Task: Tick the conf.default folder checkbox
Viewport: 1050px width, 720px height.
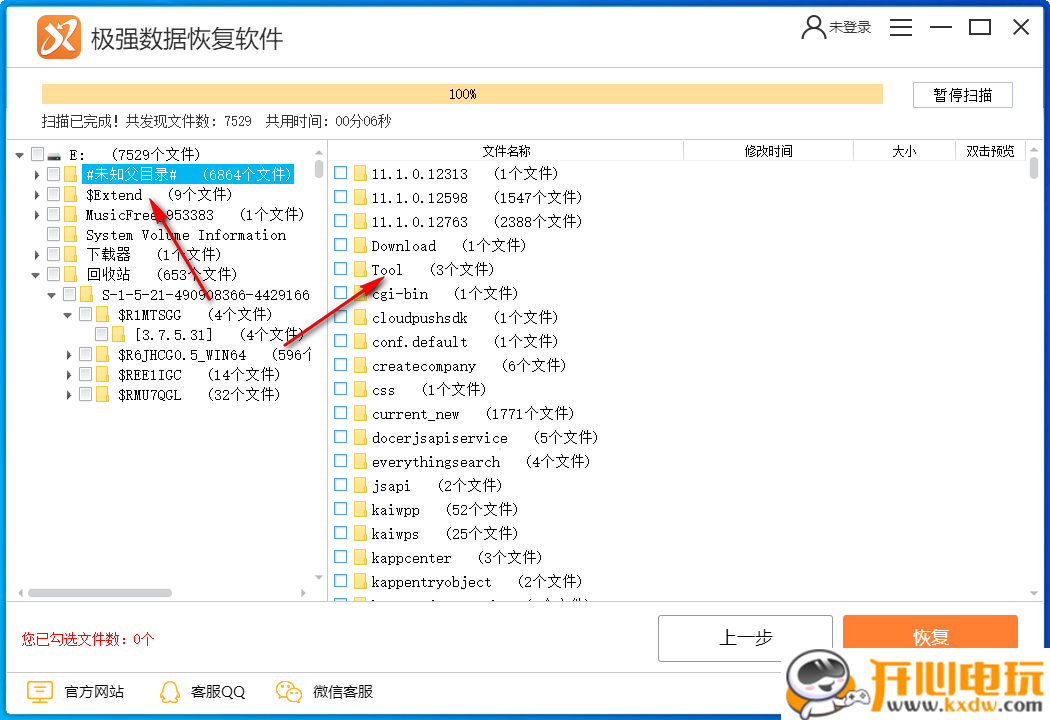Action: click(x=341, y=341)
